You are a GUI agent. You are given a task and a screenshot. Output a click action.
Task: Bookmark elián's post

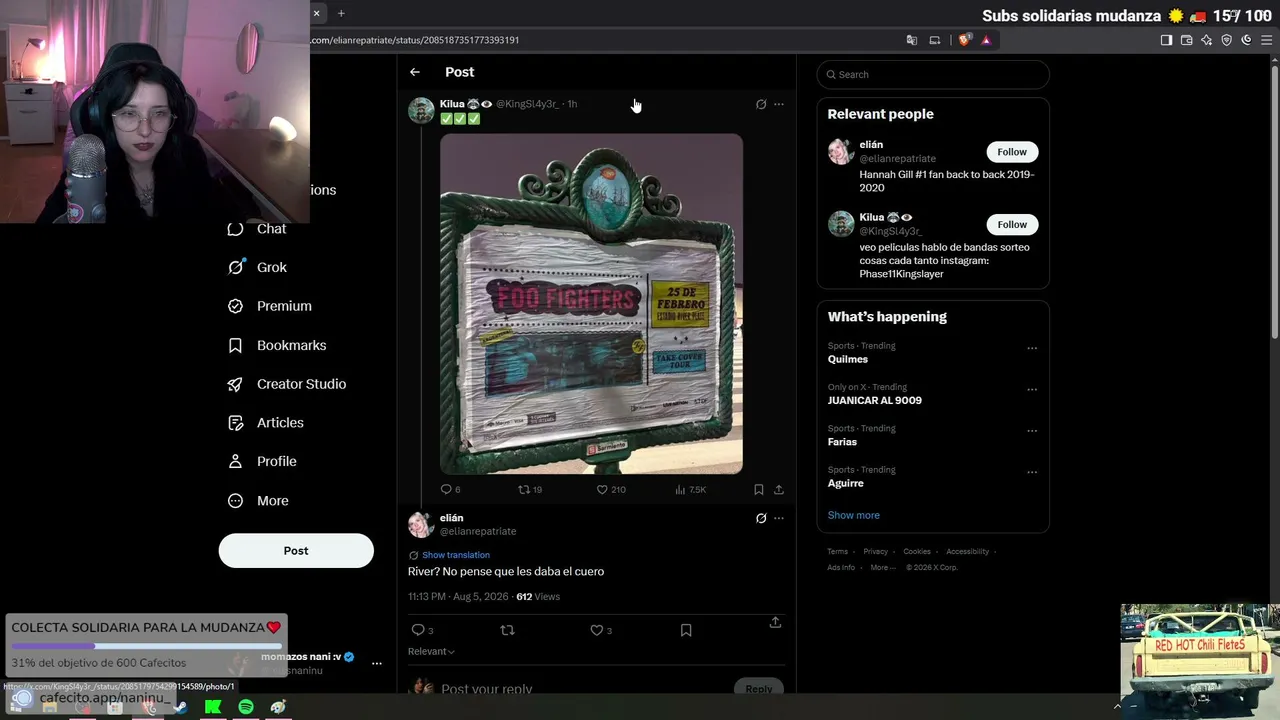click(686, 630)
